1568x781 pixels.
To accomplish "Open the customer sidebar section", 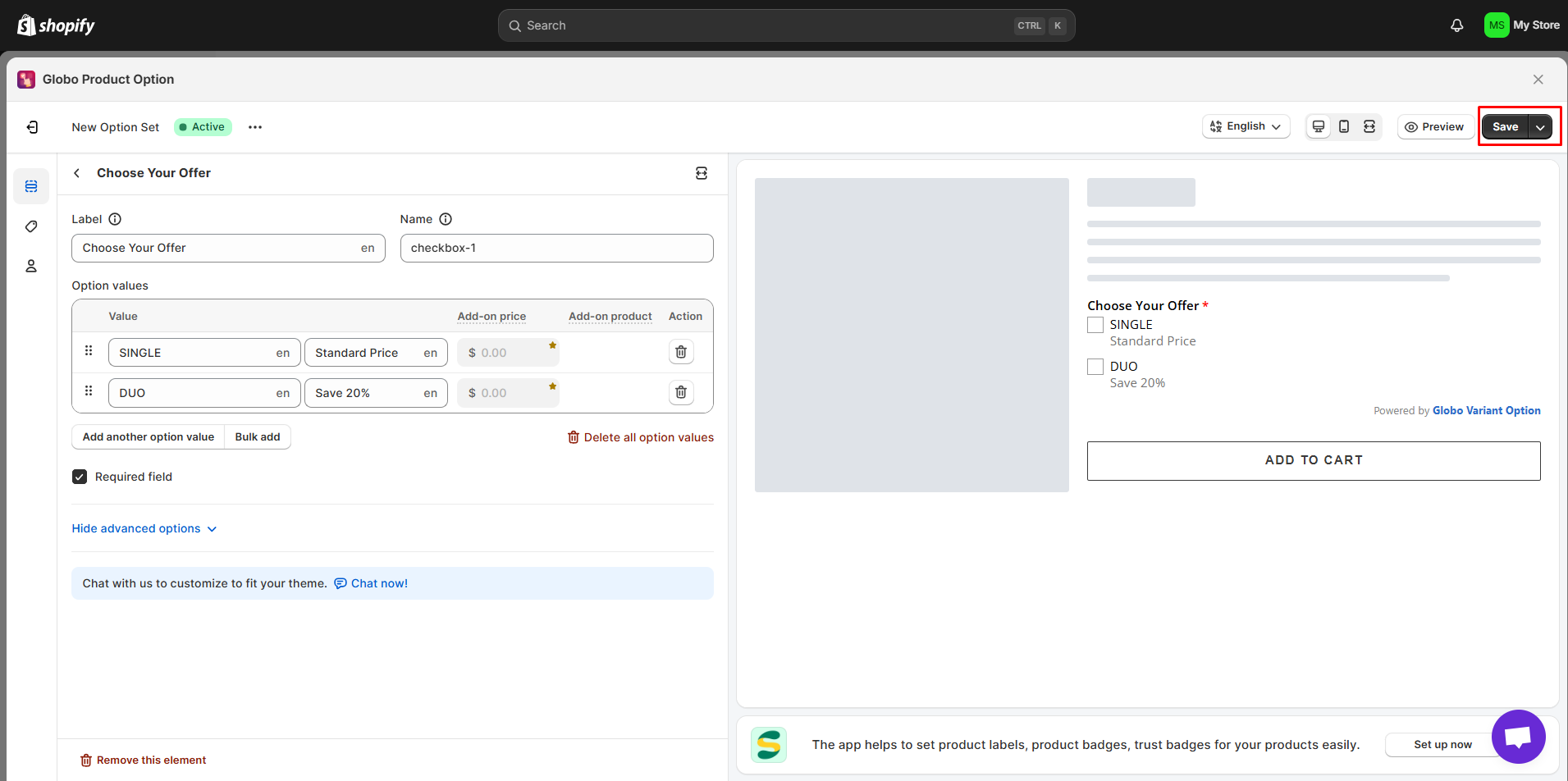I will click(31, 266).
